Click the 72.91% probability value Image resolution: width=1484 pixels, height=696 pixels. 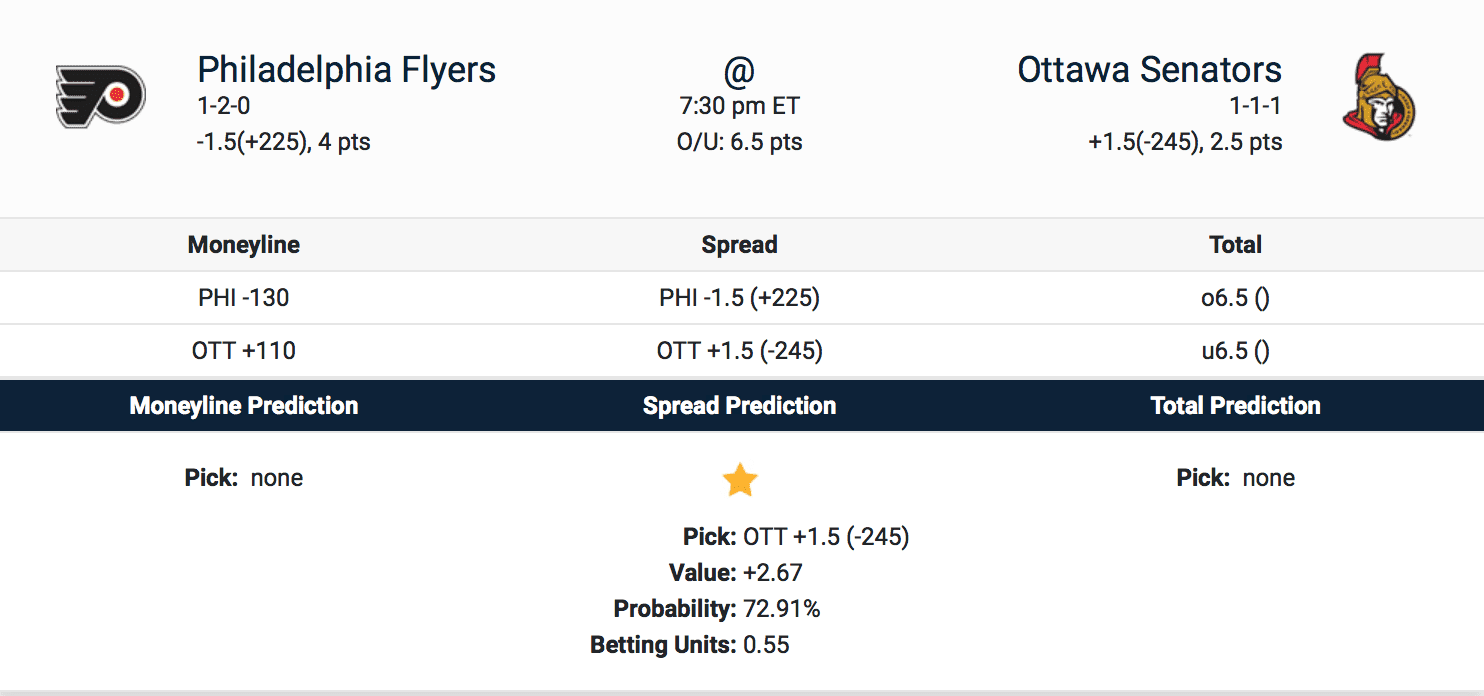(x=782, y=609)
